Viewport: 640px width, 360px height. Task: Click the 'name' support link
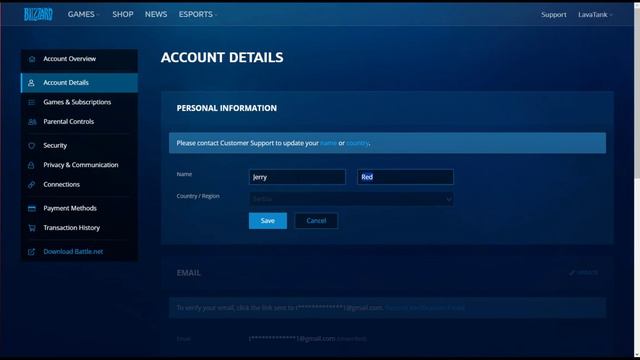tap(328, 143)
